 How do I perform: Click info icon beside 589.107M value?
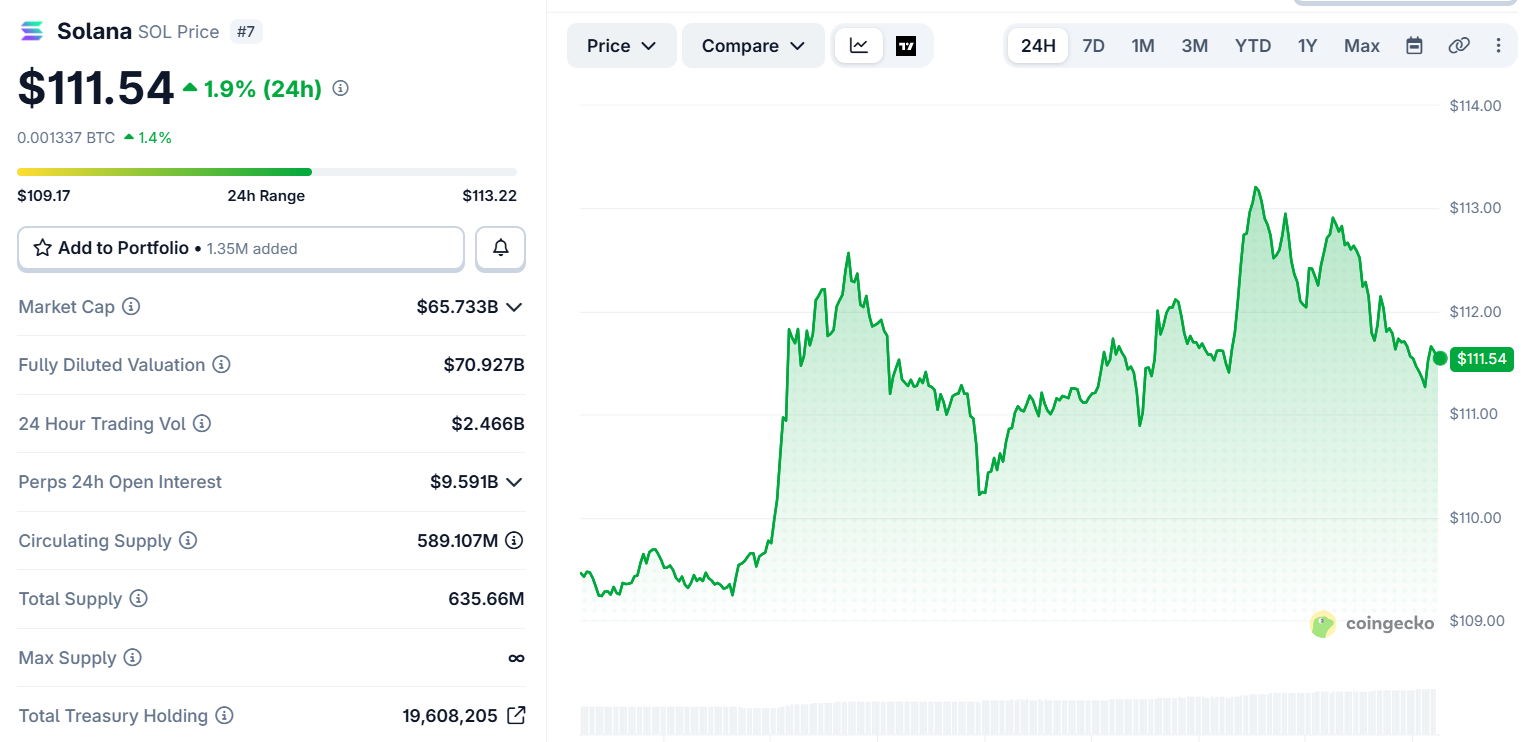pyautogui.click(x=514, y=541)
